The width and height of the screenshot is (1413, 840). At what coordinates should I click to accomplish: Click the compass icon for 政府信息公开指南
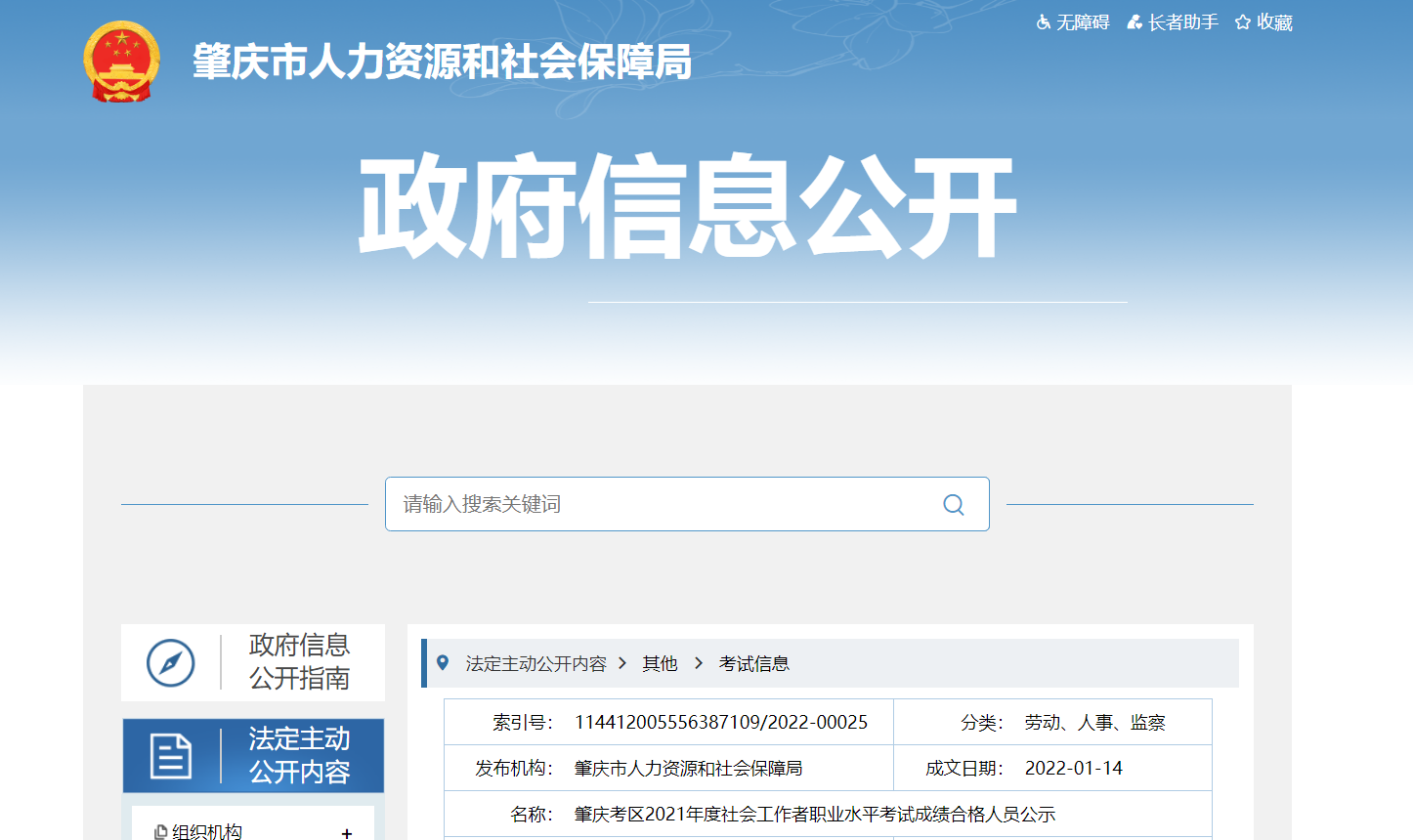(x=170, y=663)
